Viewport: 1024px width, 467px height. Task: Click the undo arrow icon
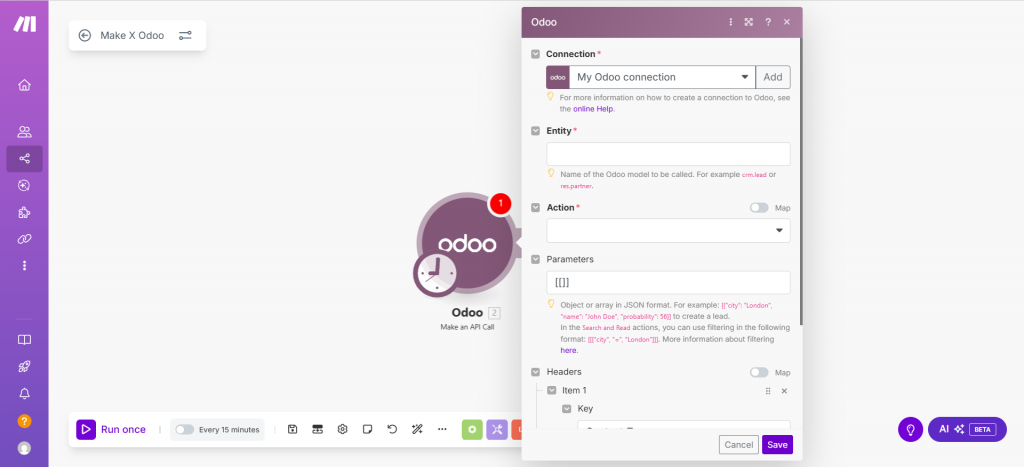tap(392, 429)
